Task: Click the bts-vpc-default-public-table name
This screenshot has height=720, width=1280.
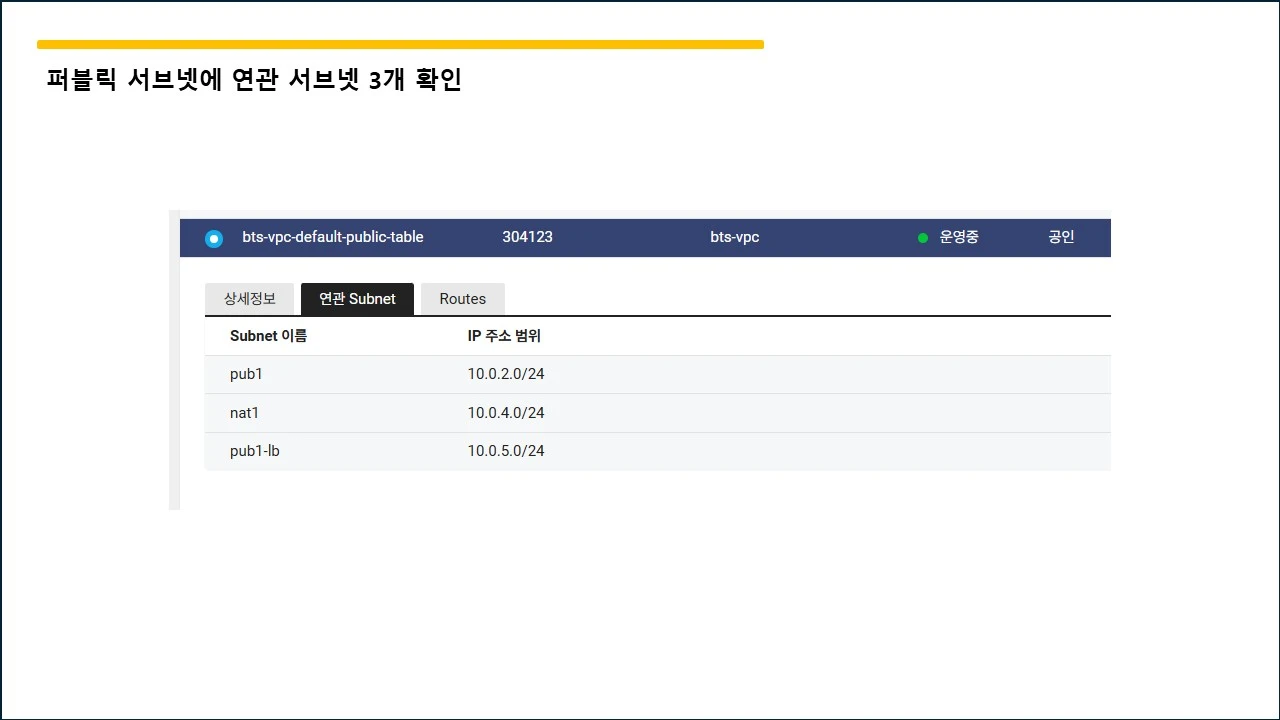Action: point(333,237)
